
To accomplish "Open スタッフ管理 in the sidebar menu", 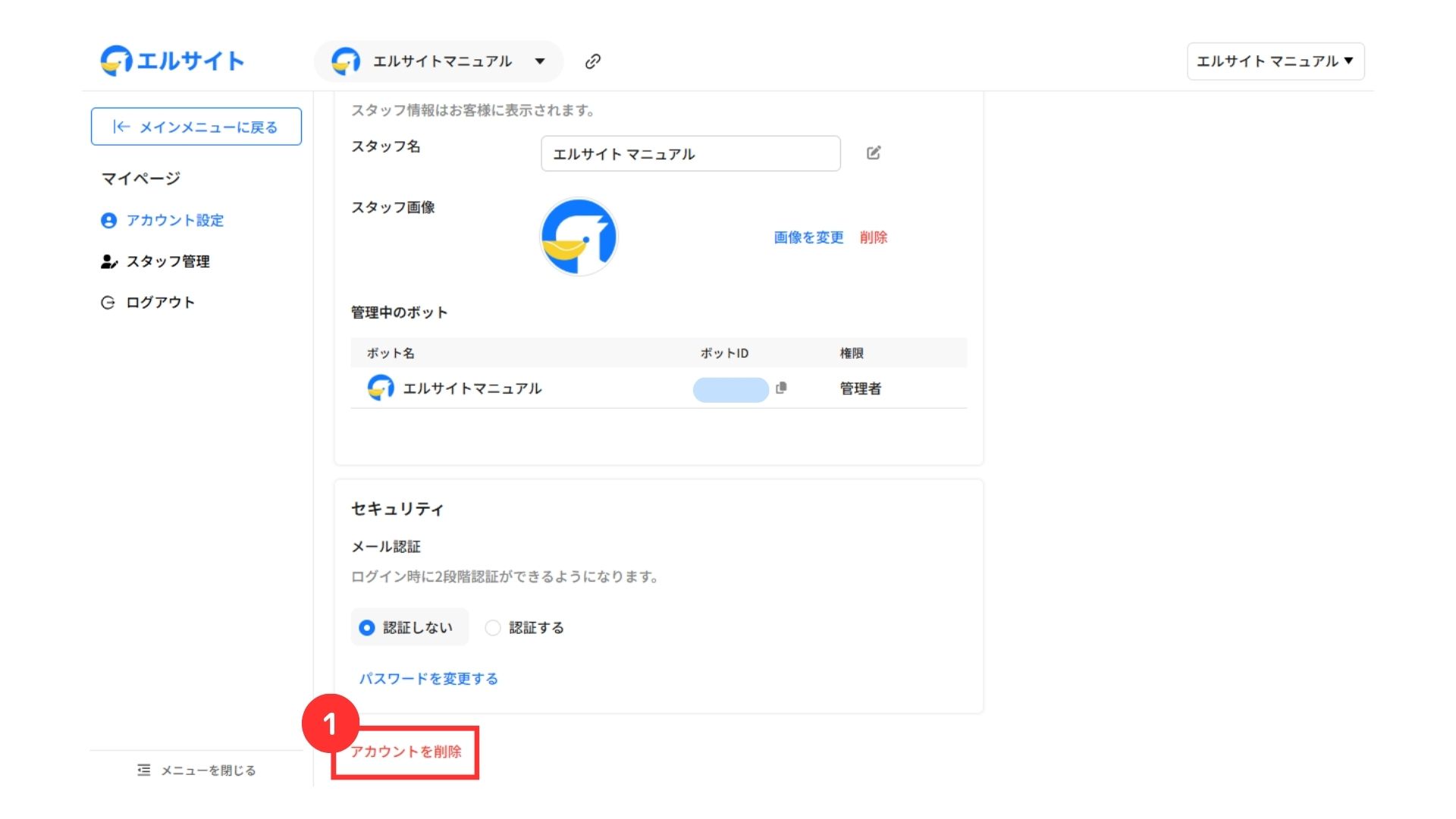I will tap(168, 262).
